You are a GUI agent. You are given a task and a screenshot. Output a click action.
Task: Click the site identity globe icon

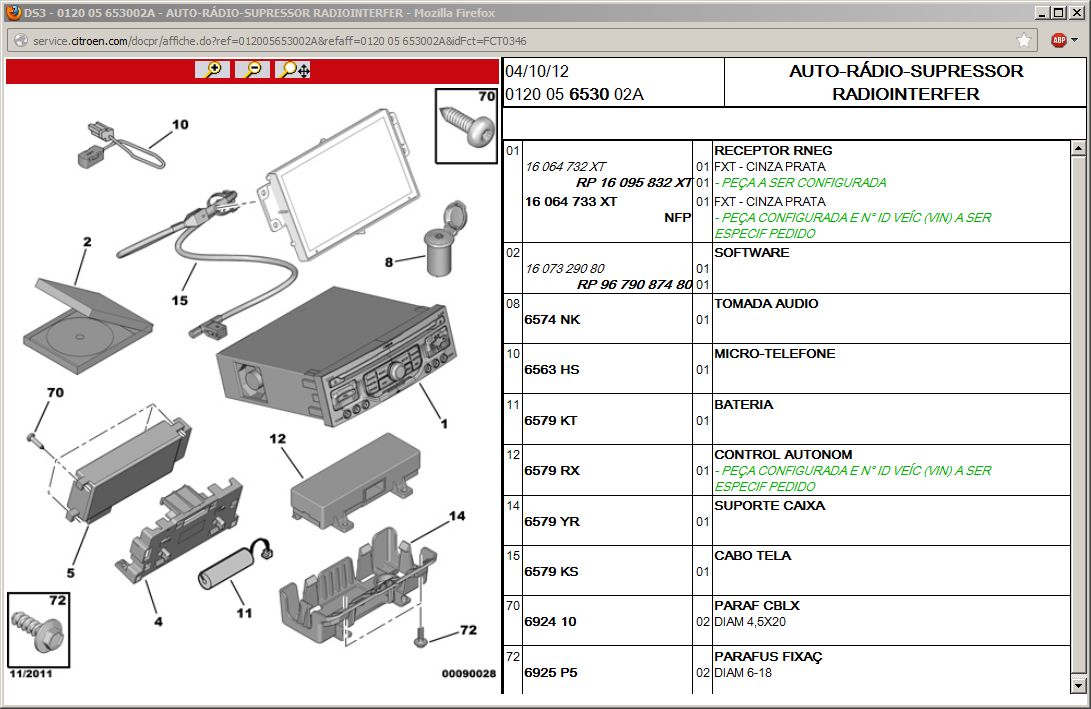tap(20, 41)
